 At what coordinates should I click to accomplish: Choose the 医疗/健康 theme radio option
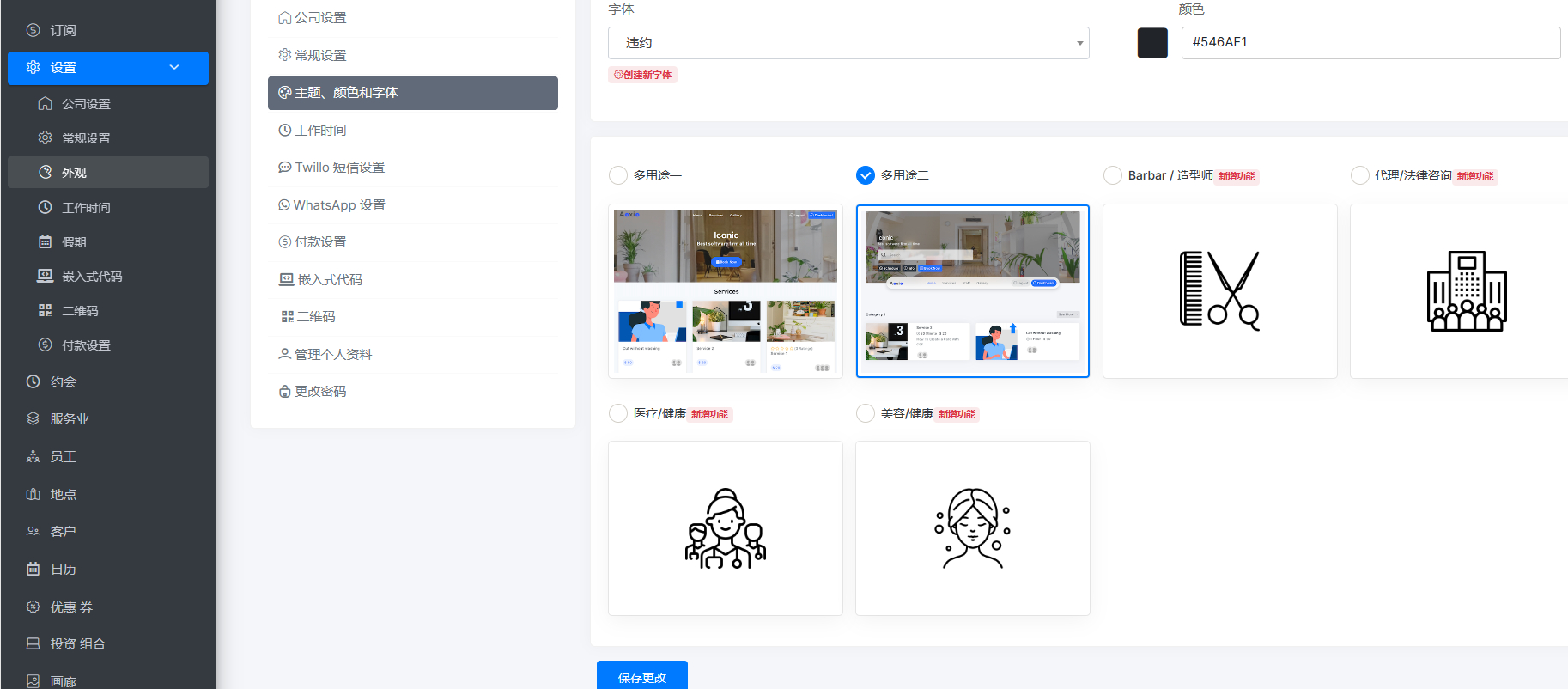click(617, 413)
